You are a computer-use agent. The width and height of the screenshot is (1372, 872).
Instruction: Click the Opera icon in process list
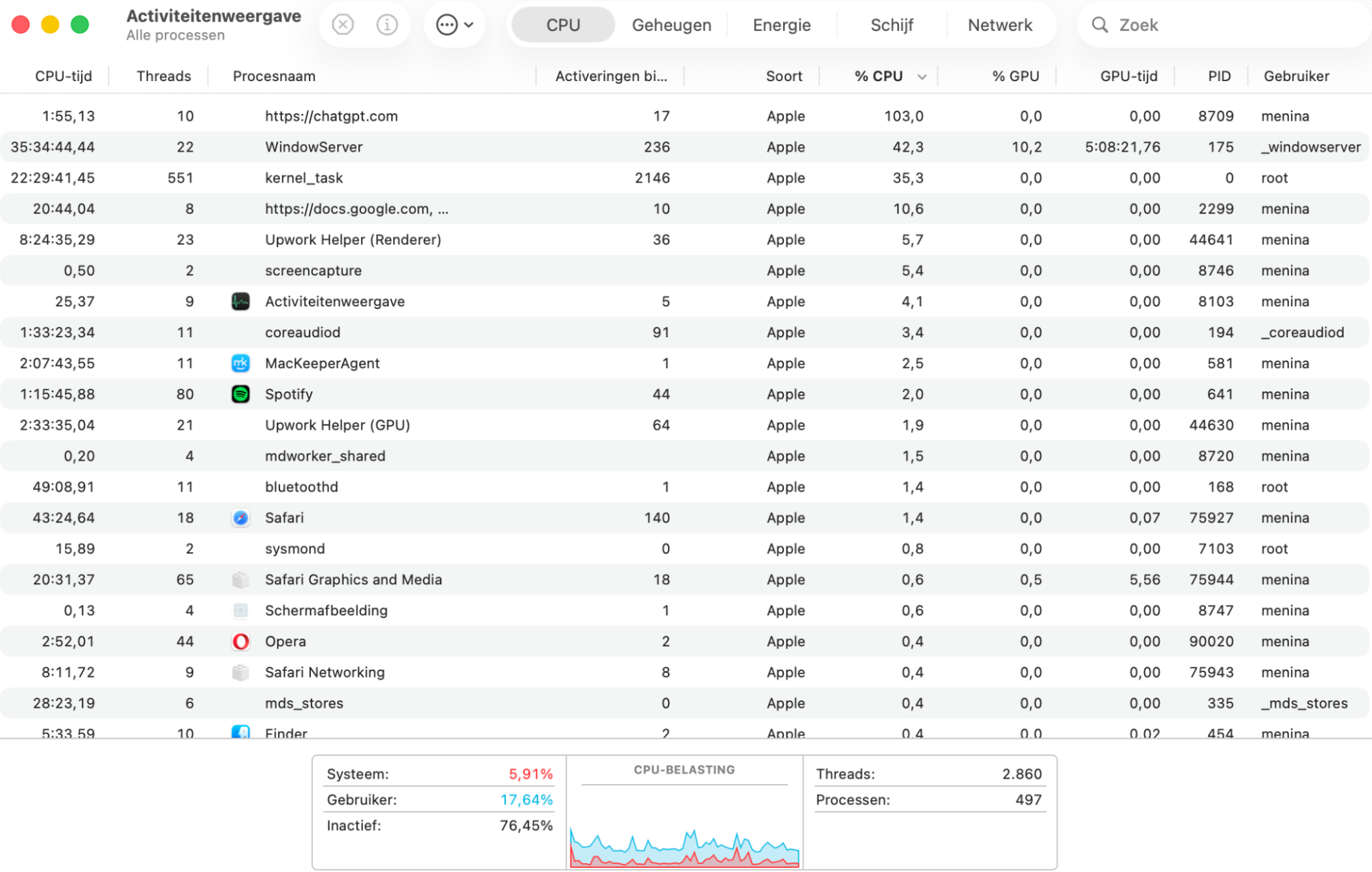[x=240, y=641]
